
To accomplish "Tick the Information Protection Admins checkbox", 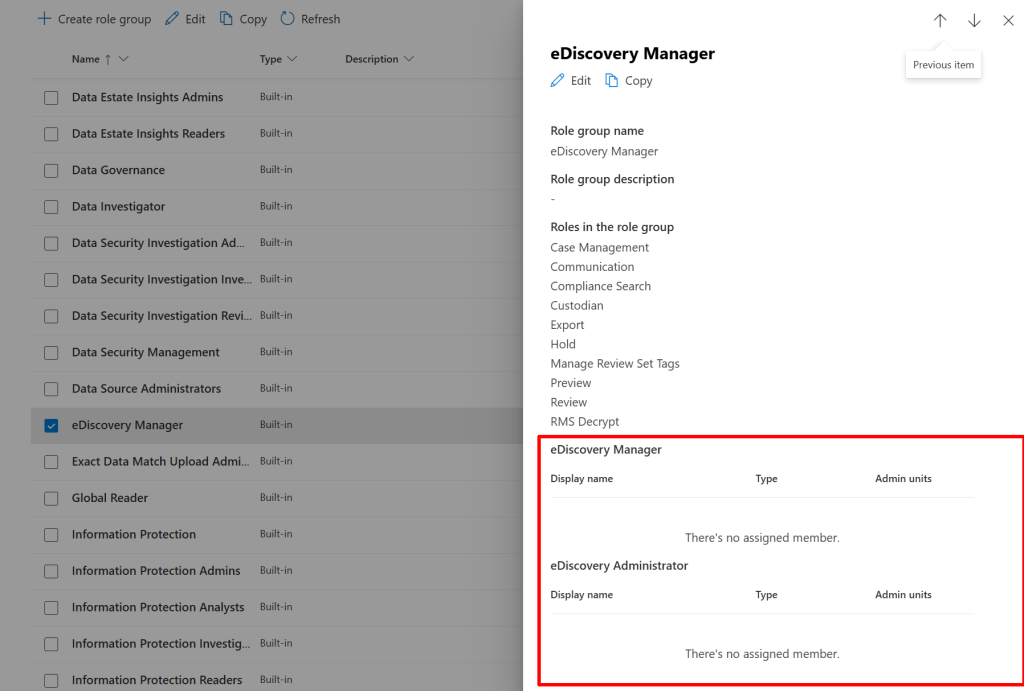I will [x=51, y=571].
